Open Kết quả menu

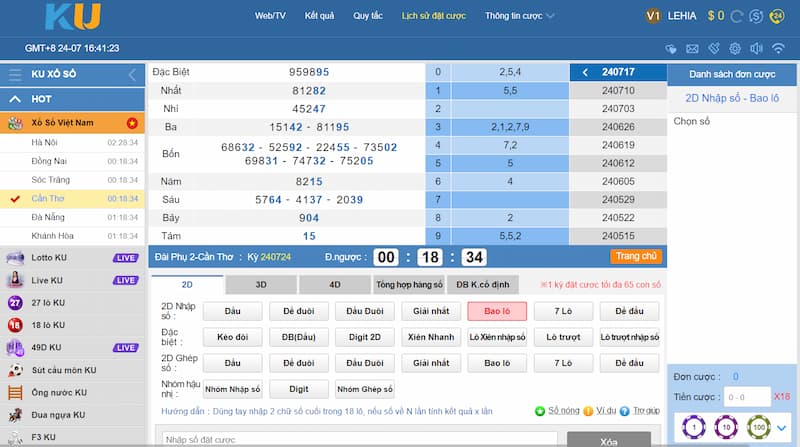pyautogui.click(x=319, y=16)
